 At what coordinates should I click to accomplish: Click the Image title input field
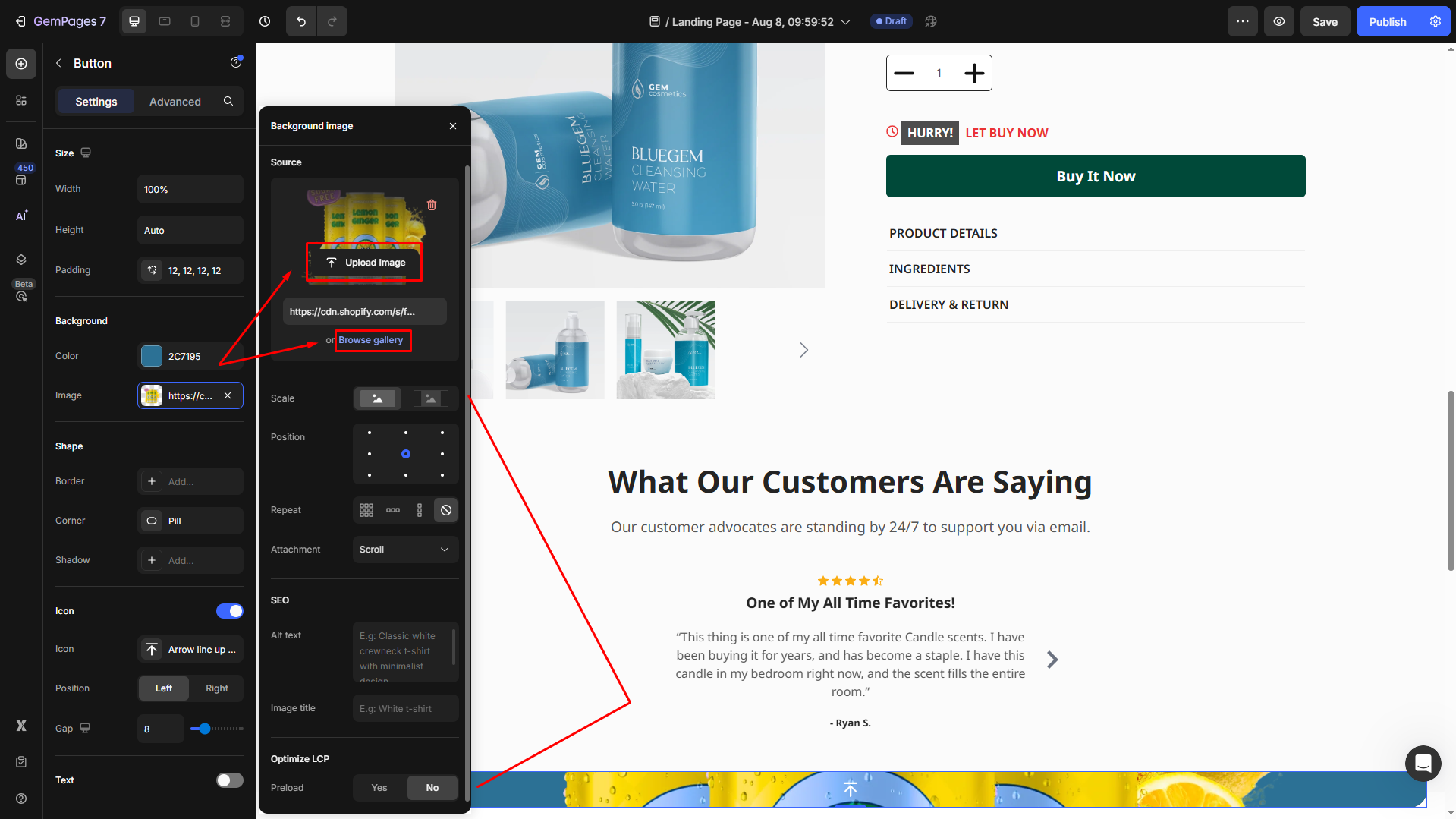(405, 708)
